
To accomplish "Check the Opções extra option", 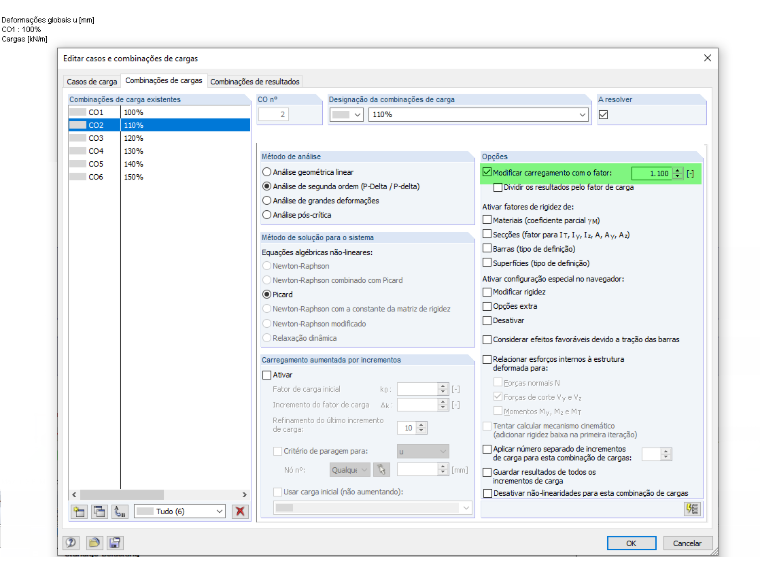I will 487,306.
